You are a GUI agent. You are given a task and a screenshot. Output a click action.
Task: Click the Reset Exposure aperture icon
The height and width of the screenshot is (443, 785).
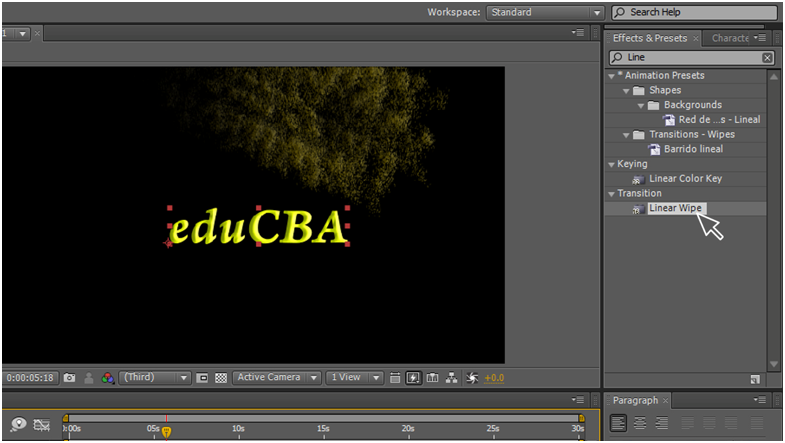pyautogui.click(x=472, y=378)
